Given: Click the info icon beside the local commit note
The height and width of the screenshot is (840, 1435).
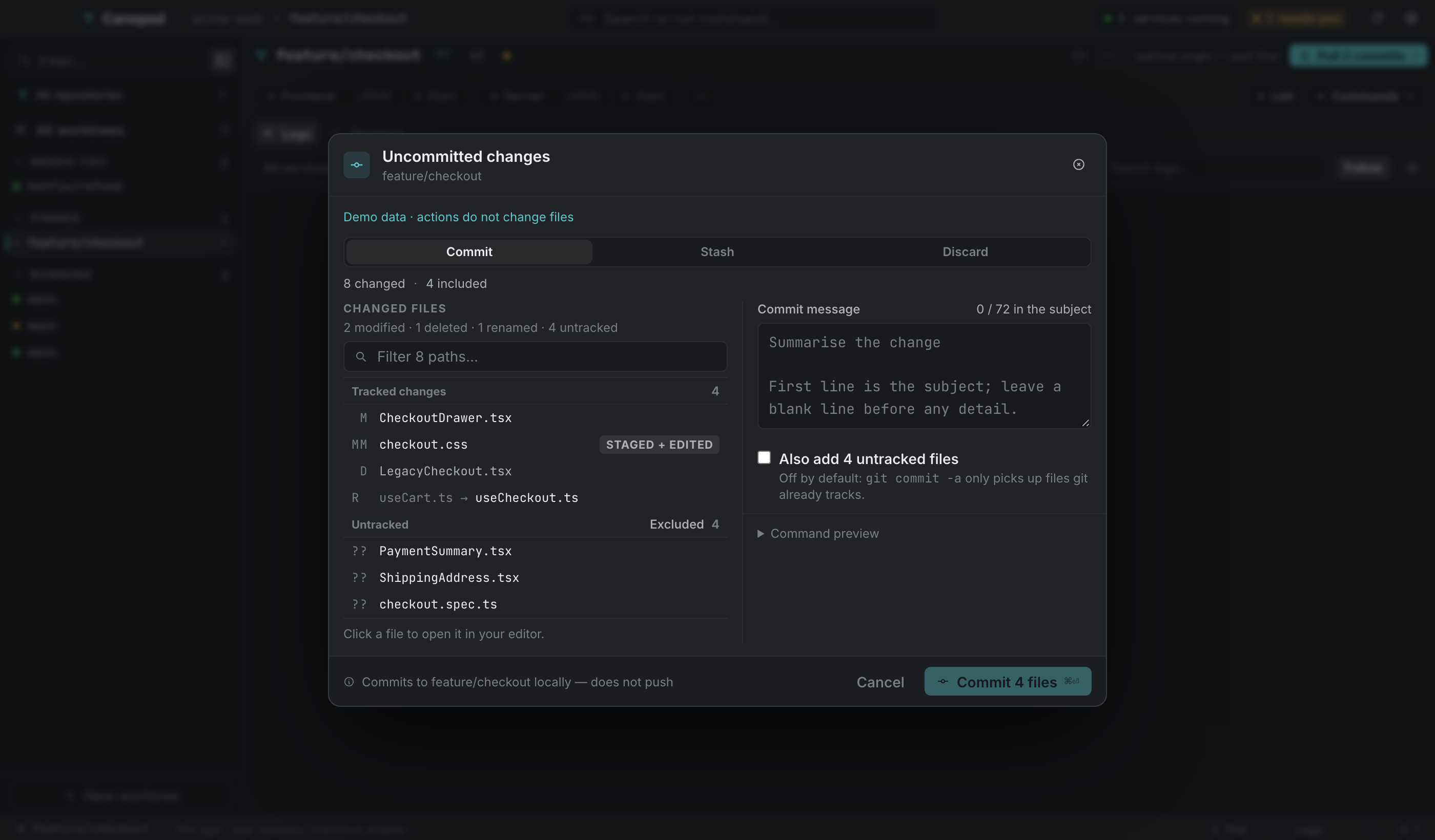Looking at the screenshot, I should [x=349, y=682].
